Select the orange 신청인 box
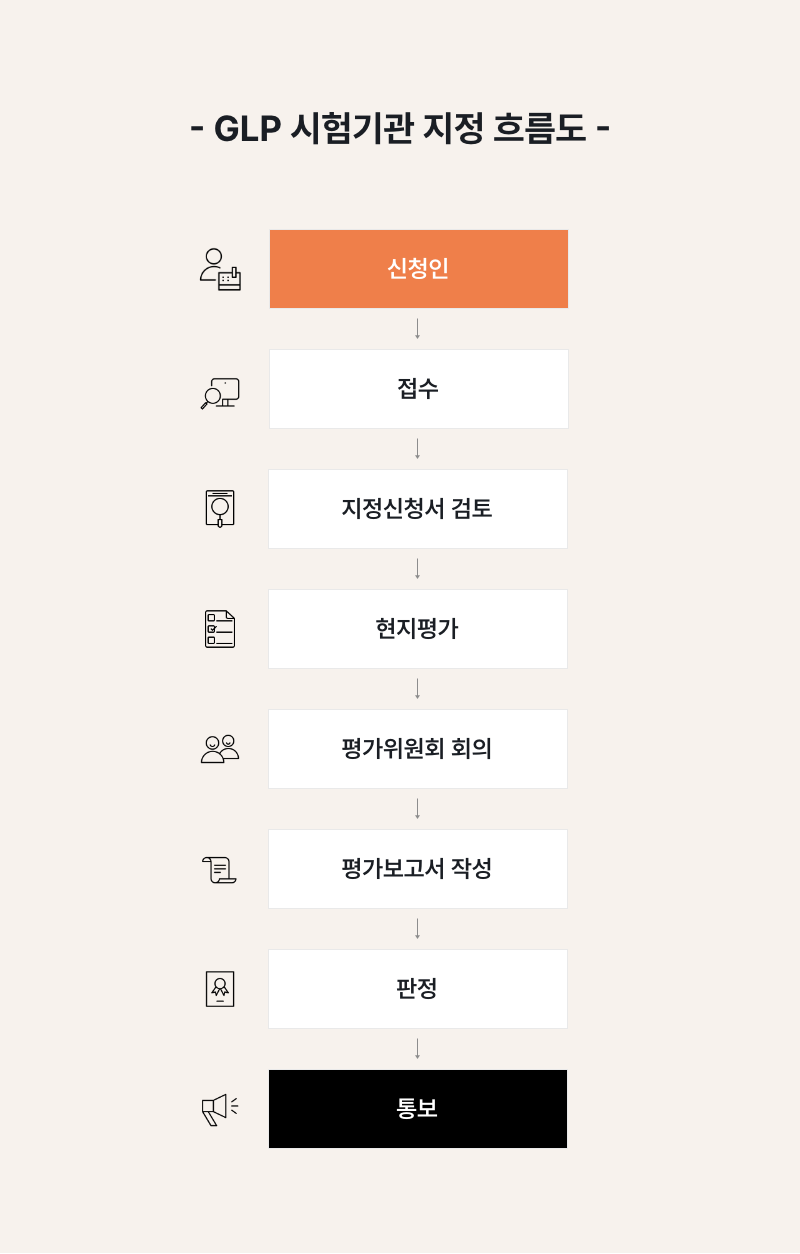800x1254 pixels. [x=419, y=269]
